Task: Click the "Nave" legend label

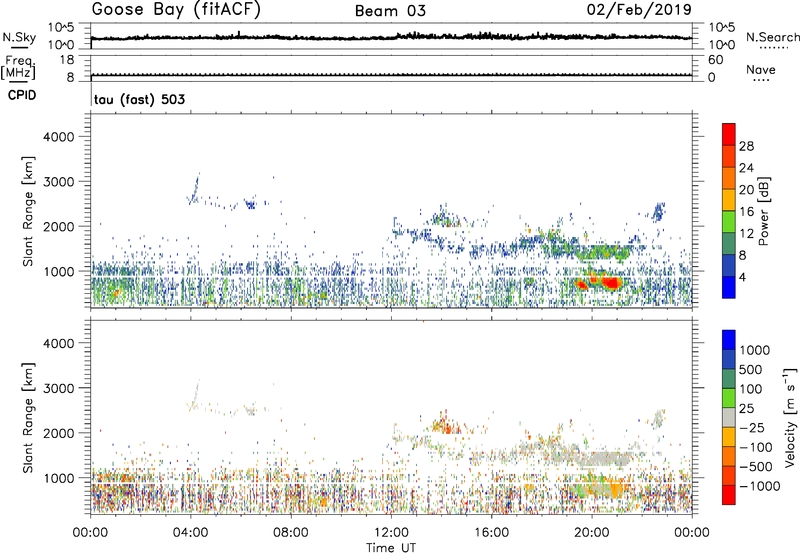Action: click(x=761, y=69)
